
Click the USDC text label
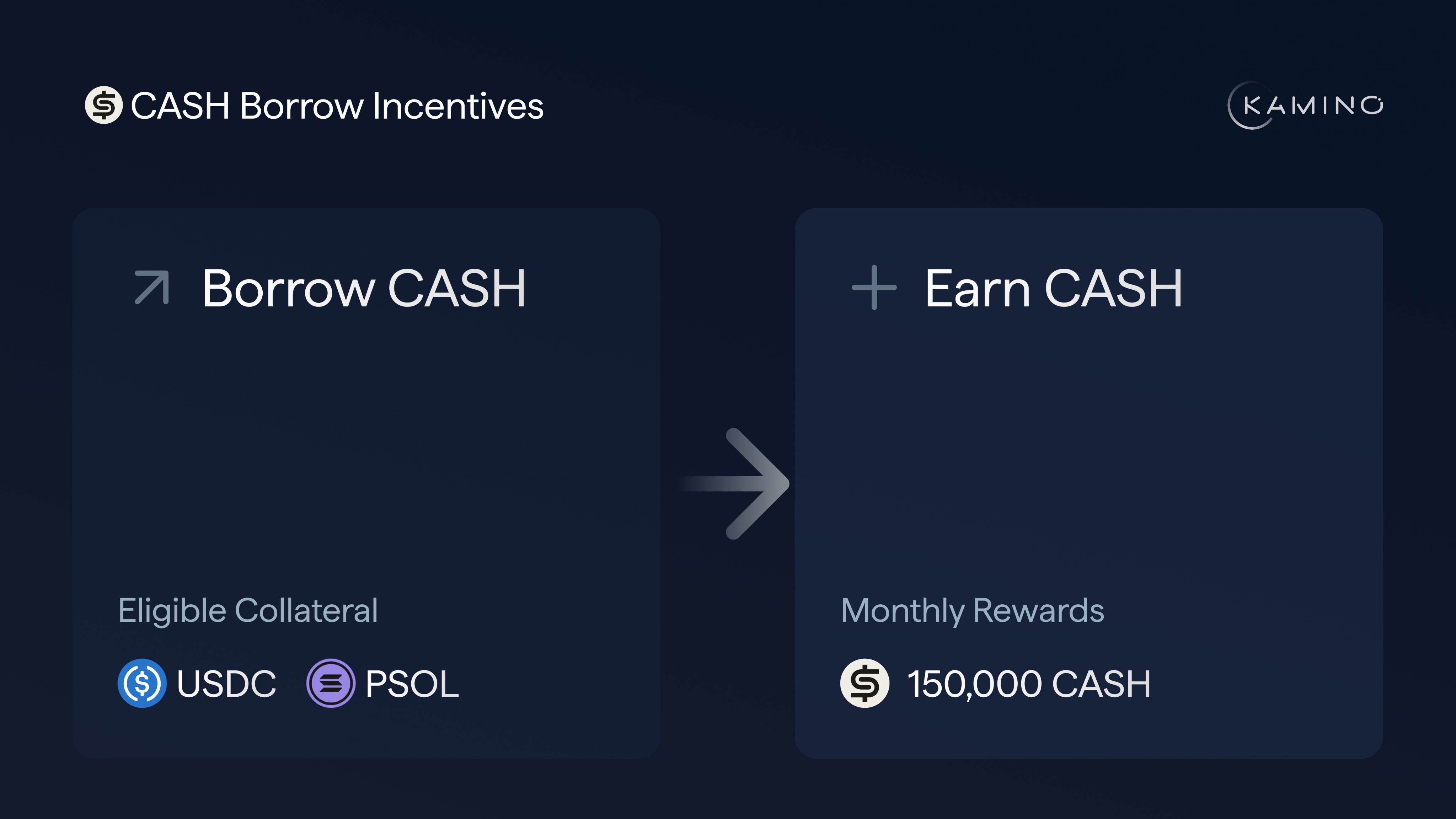(226, 684)
